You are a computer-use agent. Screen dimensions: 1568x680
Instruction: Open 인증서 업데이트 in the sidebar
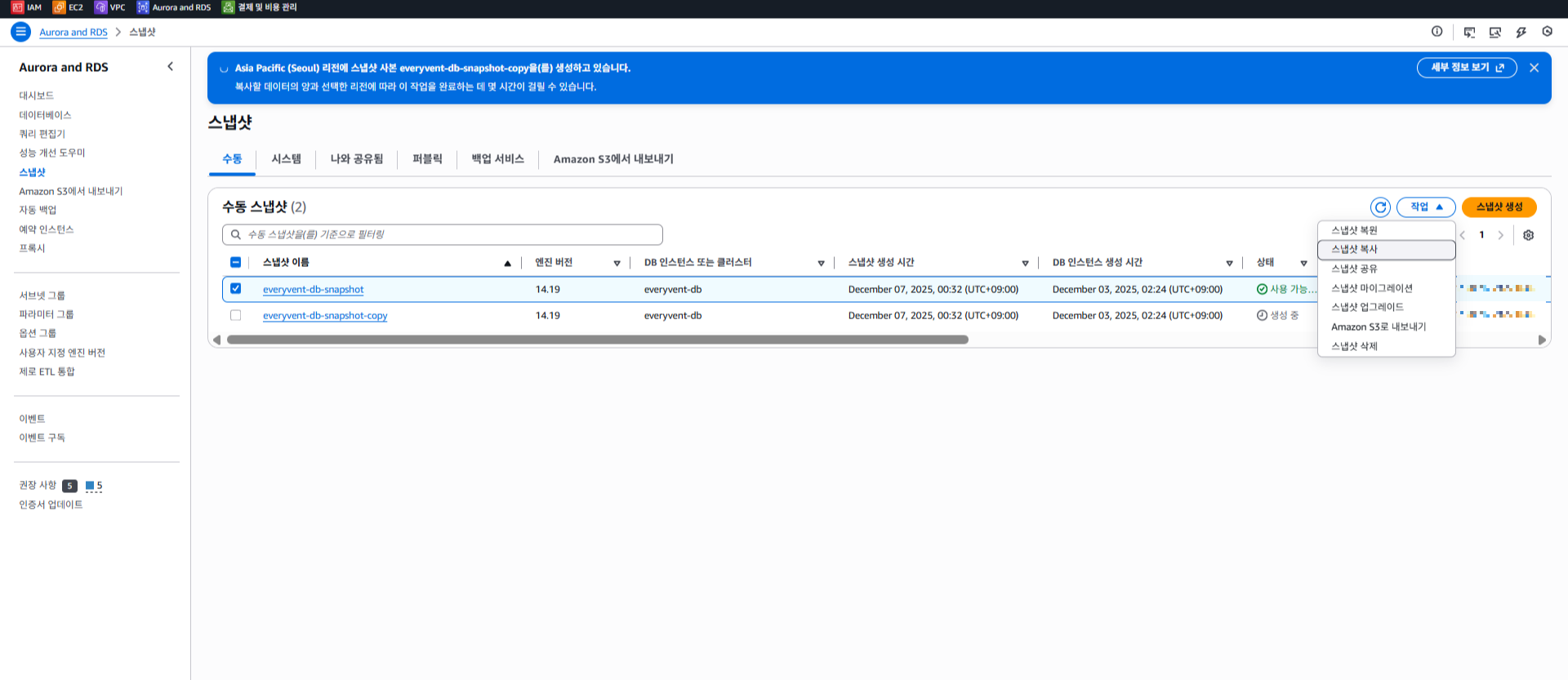point(51,504)
